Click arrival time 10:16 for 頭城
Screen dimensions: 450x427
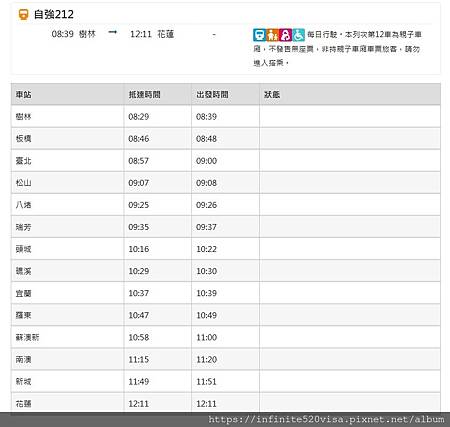tap(139, 249)
